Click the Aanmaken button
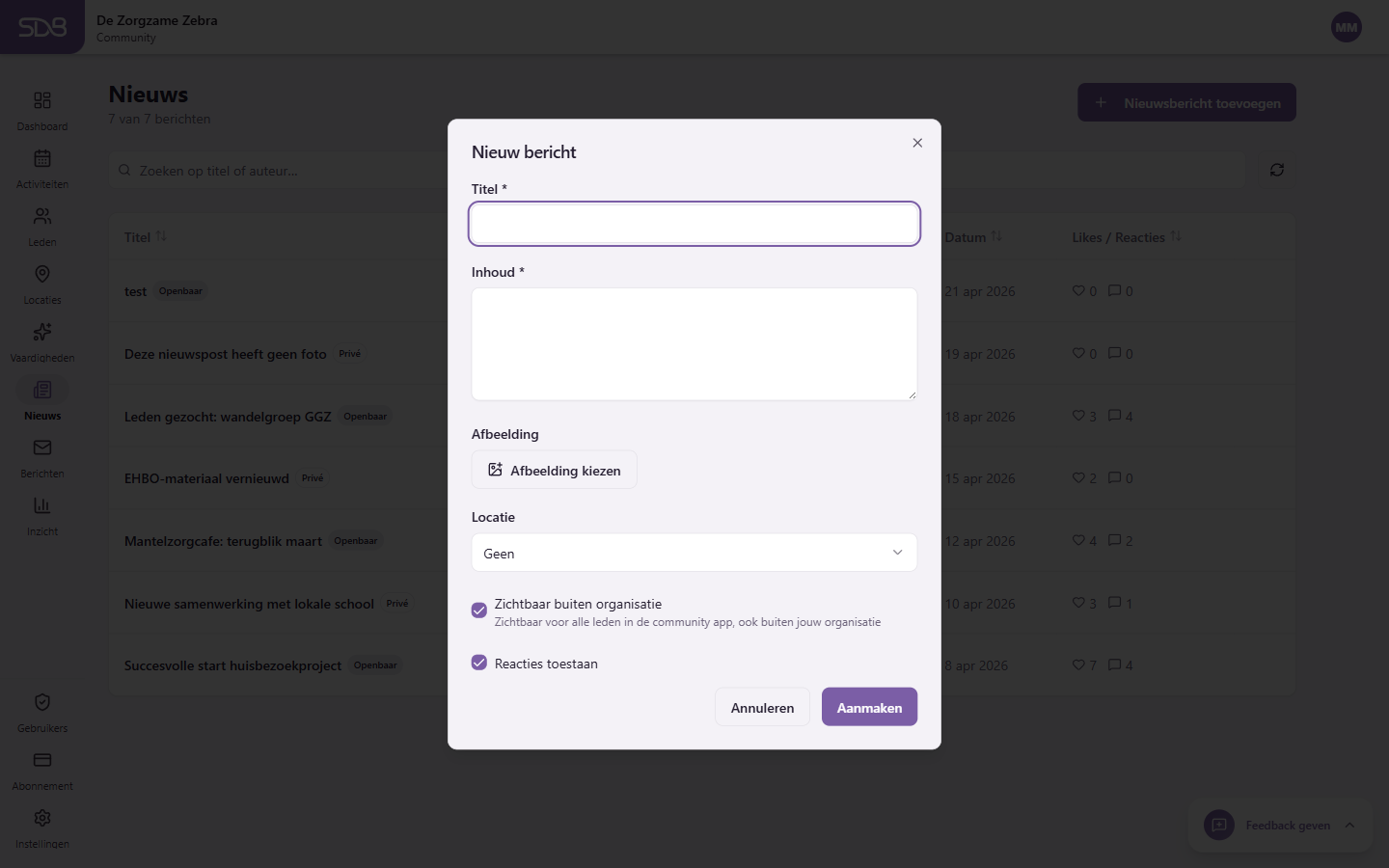The height and width of the screenshot is (868, 1389). coord(869,707)
